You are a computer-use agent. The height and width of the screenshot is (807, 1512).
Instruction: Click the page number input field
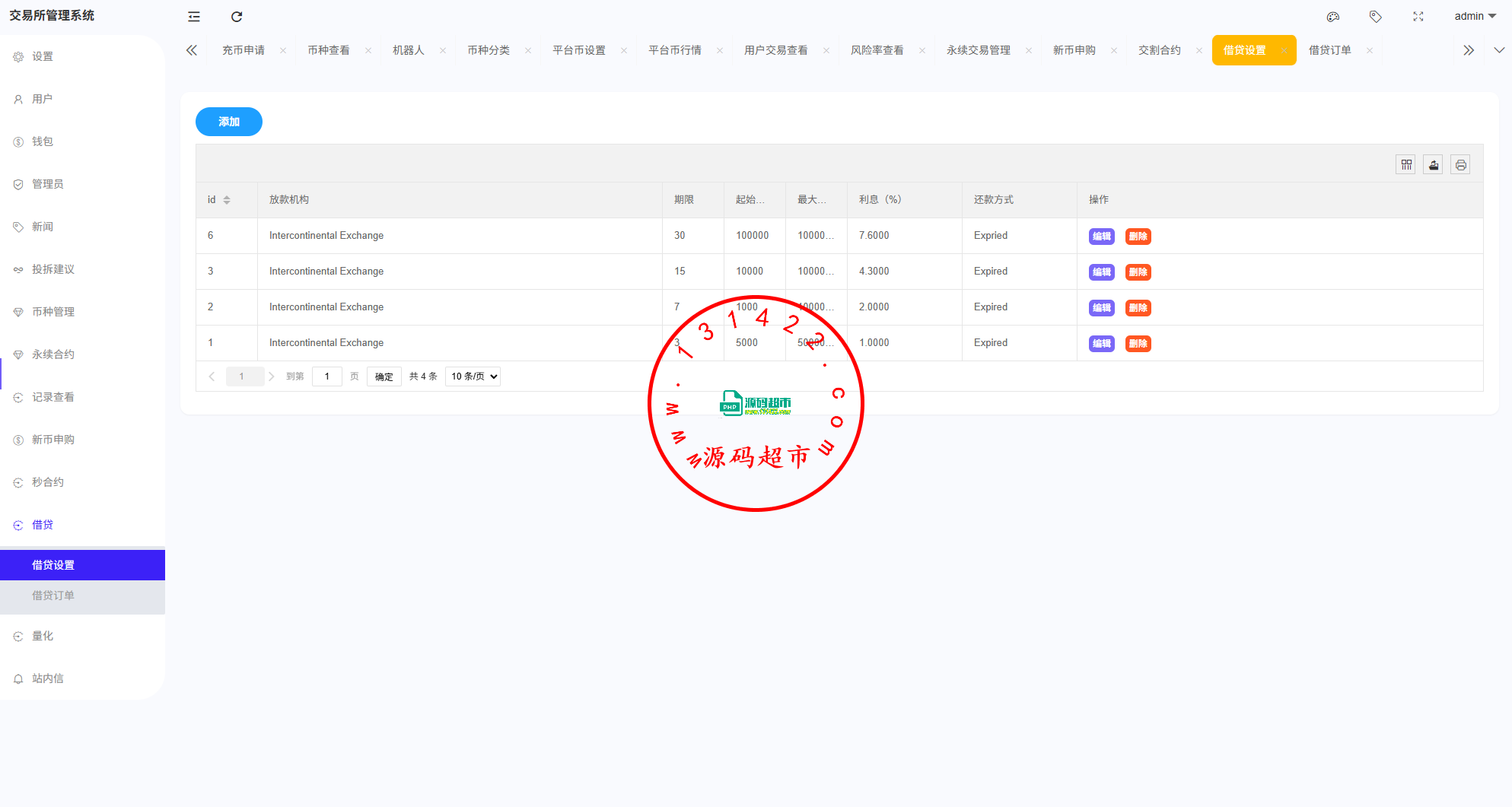tap(326, 376)
